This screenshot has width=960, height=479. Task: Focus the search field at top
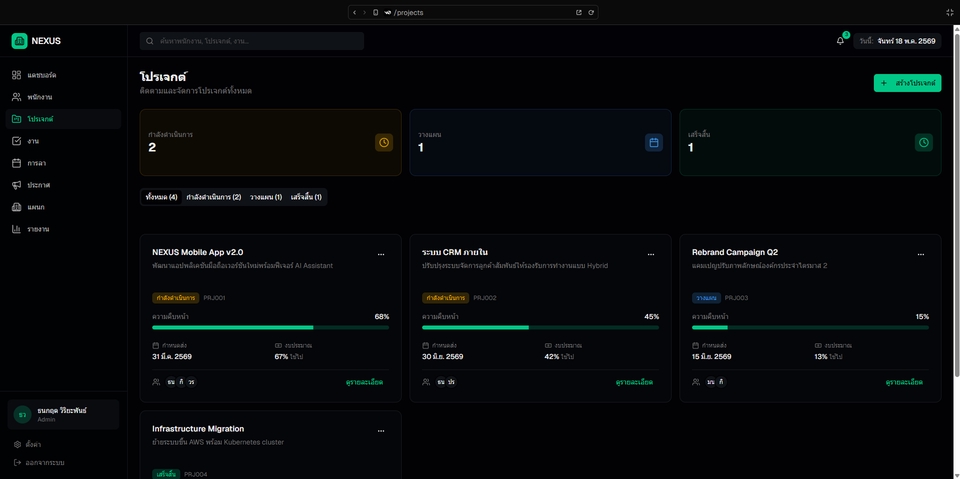[252, 41]
